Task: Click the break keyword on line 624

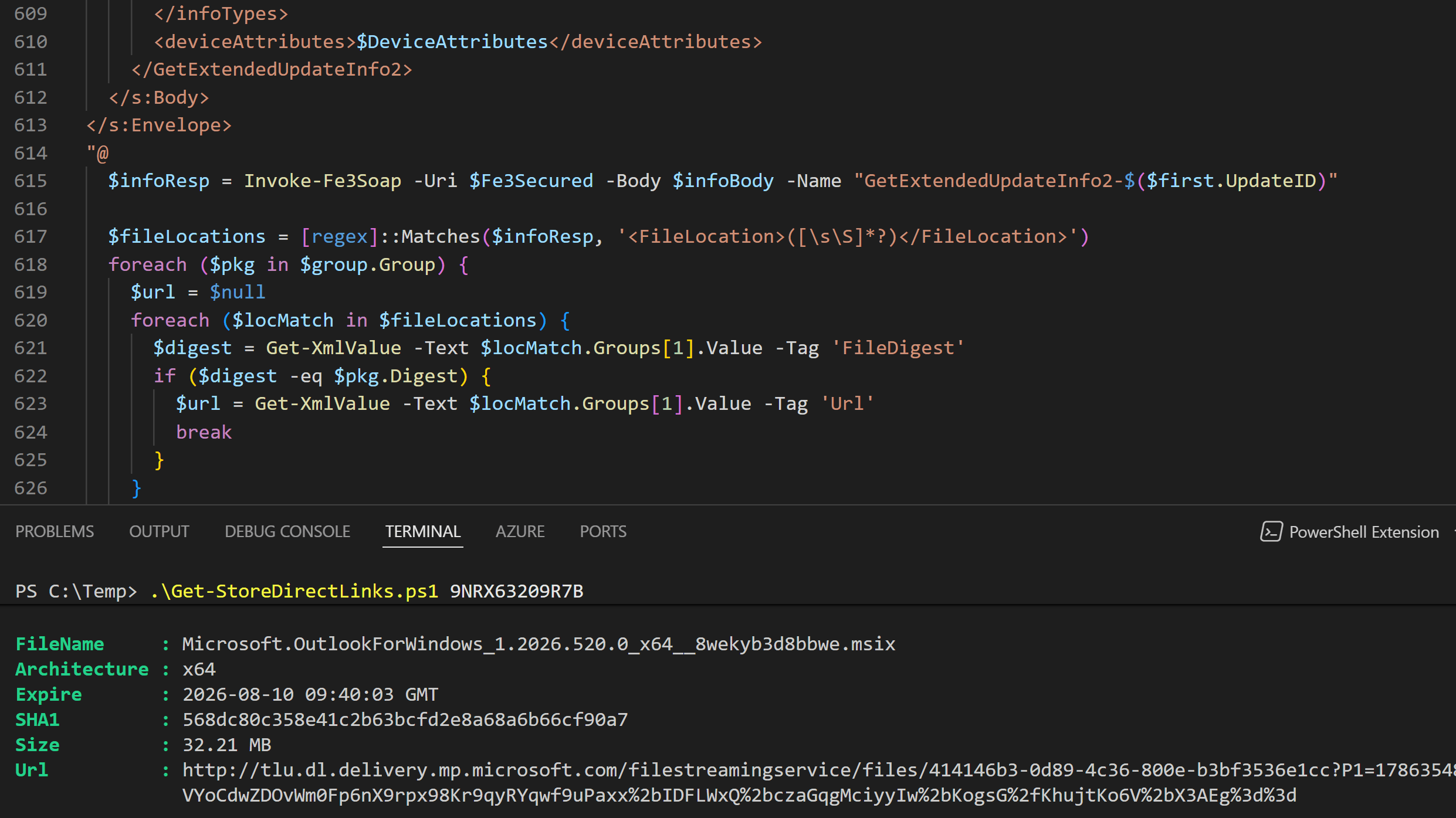Action: point(204,432)
